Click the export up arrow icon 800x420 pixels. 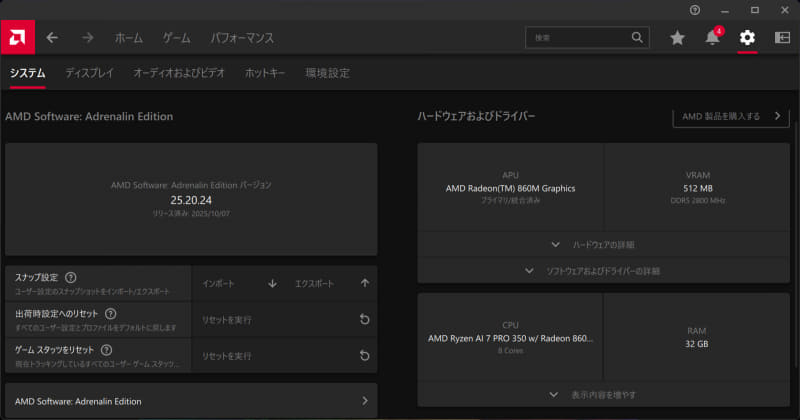click(x=365, y=283)
